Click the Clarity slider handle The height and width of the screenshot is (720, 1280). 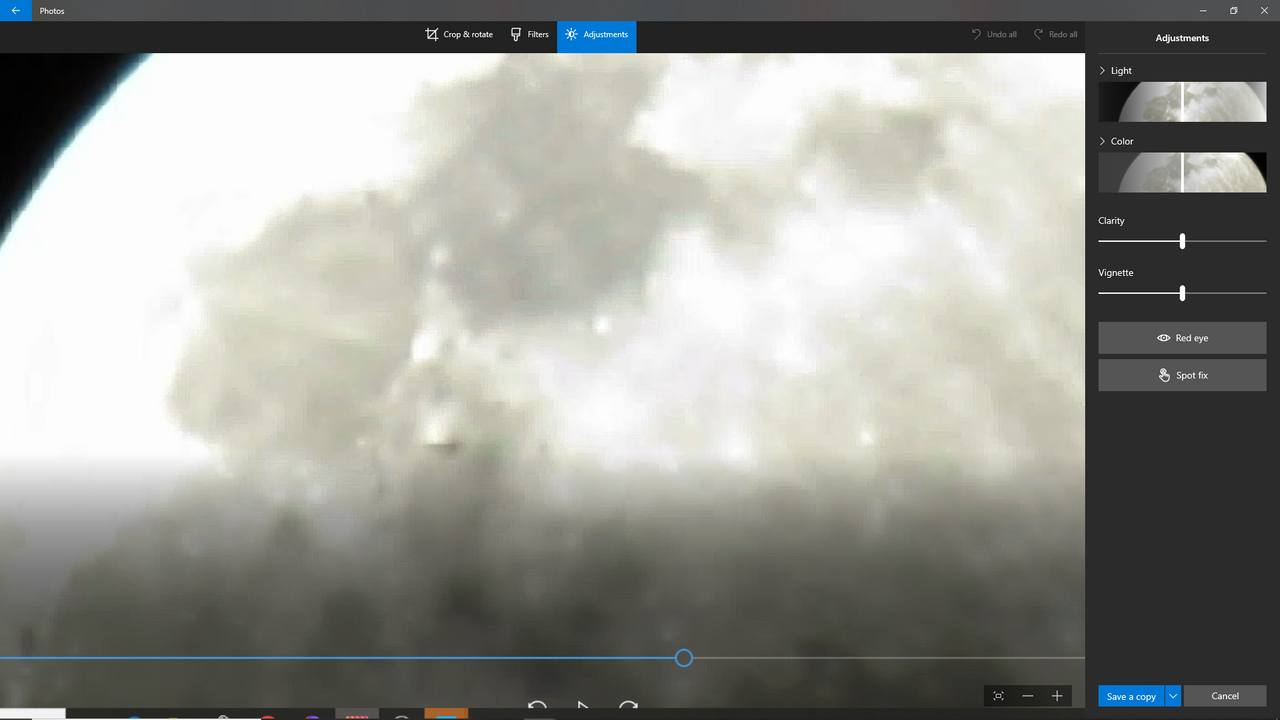pos(1182,241)
